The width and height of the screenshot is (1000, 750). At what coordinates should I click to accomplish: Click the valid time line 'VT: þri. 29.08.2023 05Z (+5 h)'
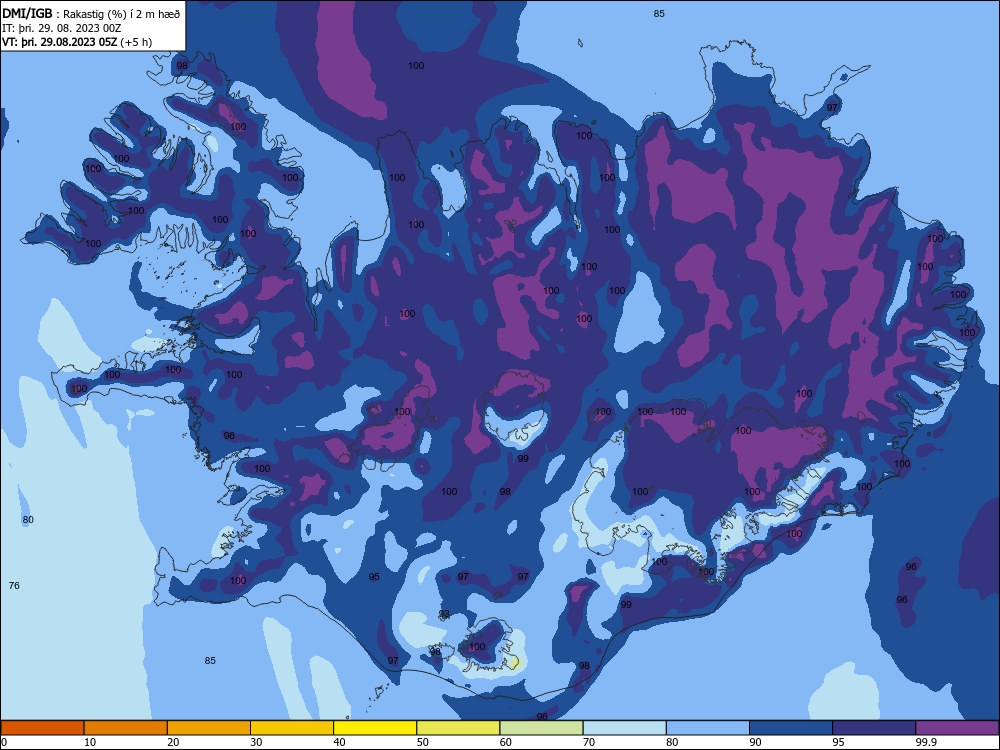77,42
